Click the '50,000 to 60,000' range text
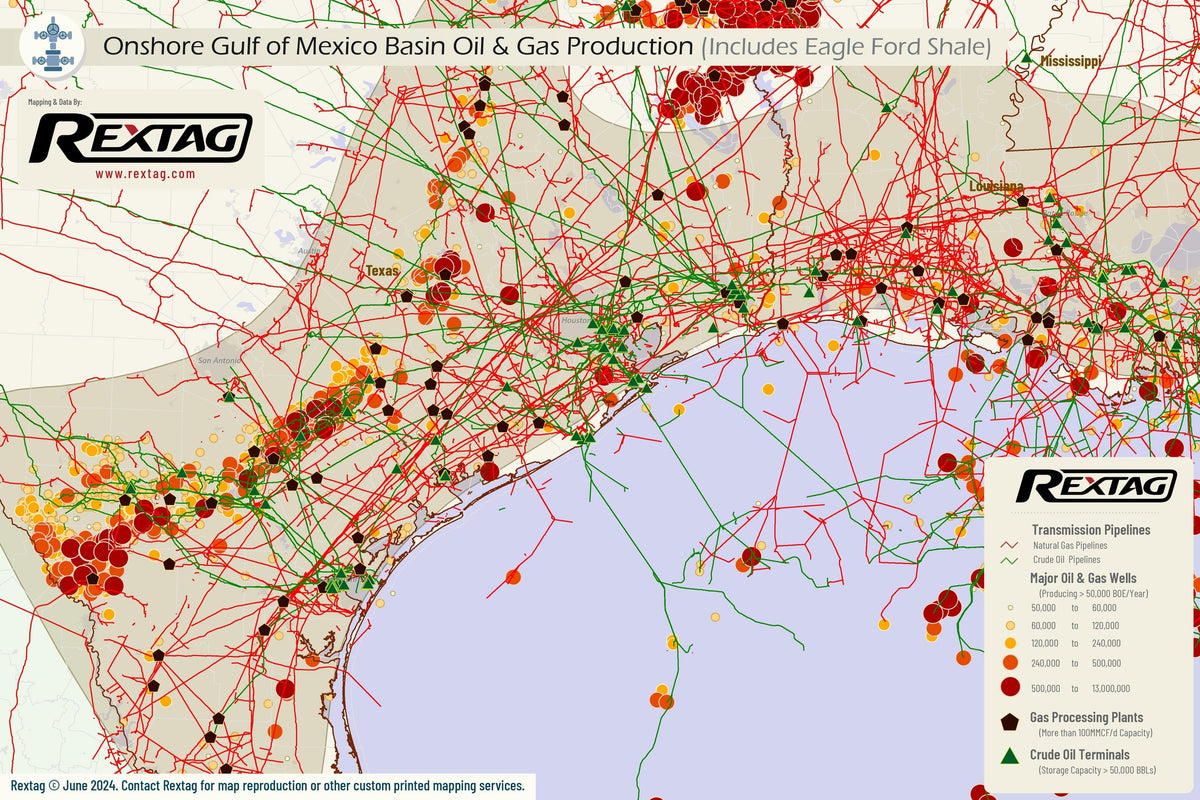 click(1073, 608)
